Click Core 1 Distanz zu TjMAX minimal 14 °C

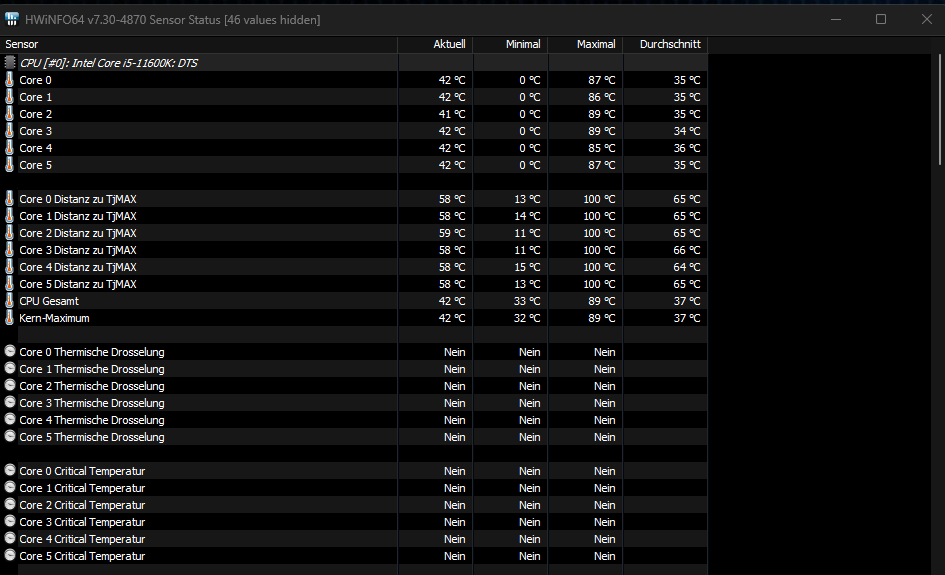(527, 216)
